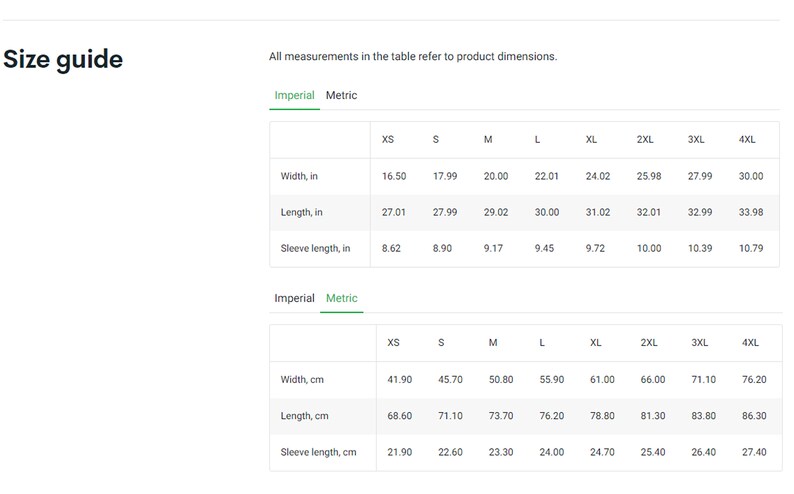Click the 17.99 width value
This screenshot has width=794, height=494.
pyautogui.click(x=445, y=176)
